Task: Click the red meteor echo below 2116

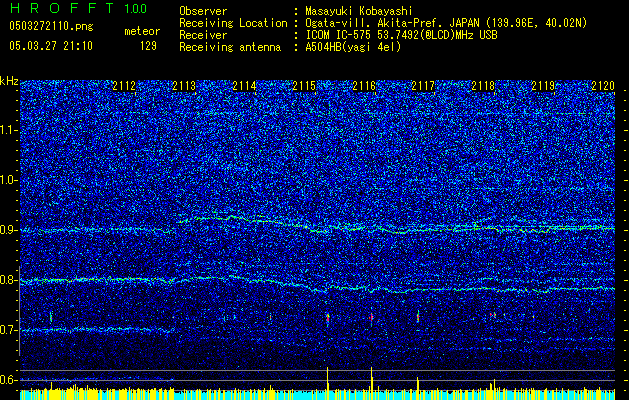Action: pyautogui.click(x=371, y=317)
